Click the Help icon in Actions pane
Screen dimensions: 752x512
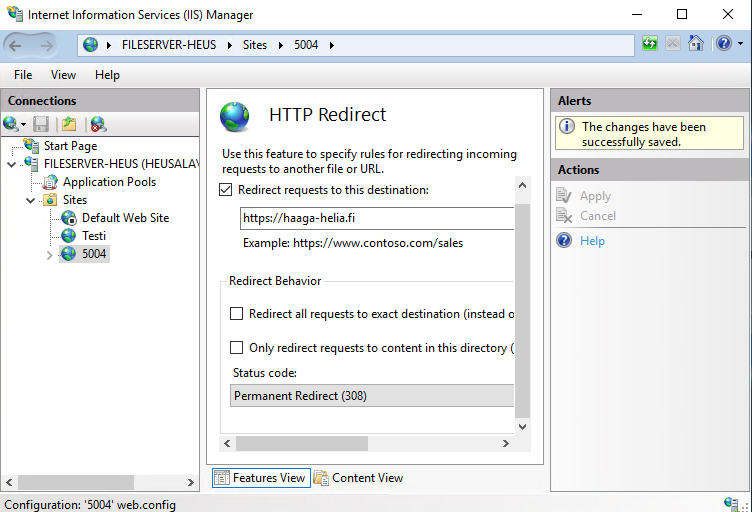pyautogui.click(x=564, y=240)
